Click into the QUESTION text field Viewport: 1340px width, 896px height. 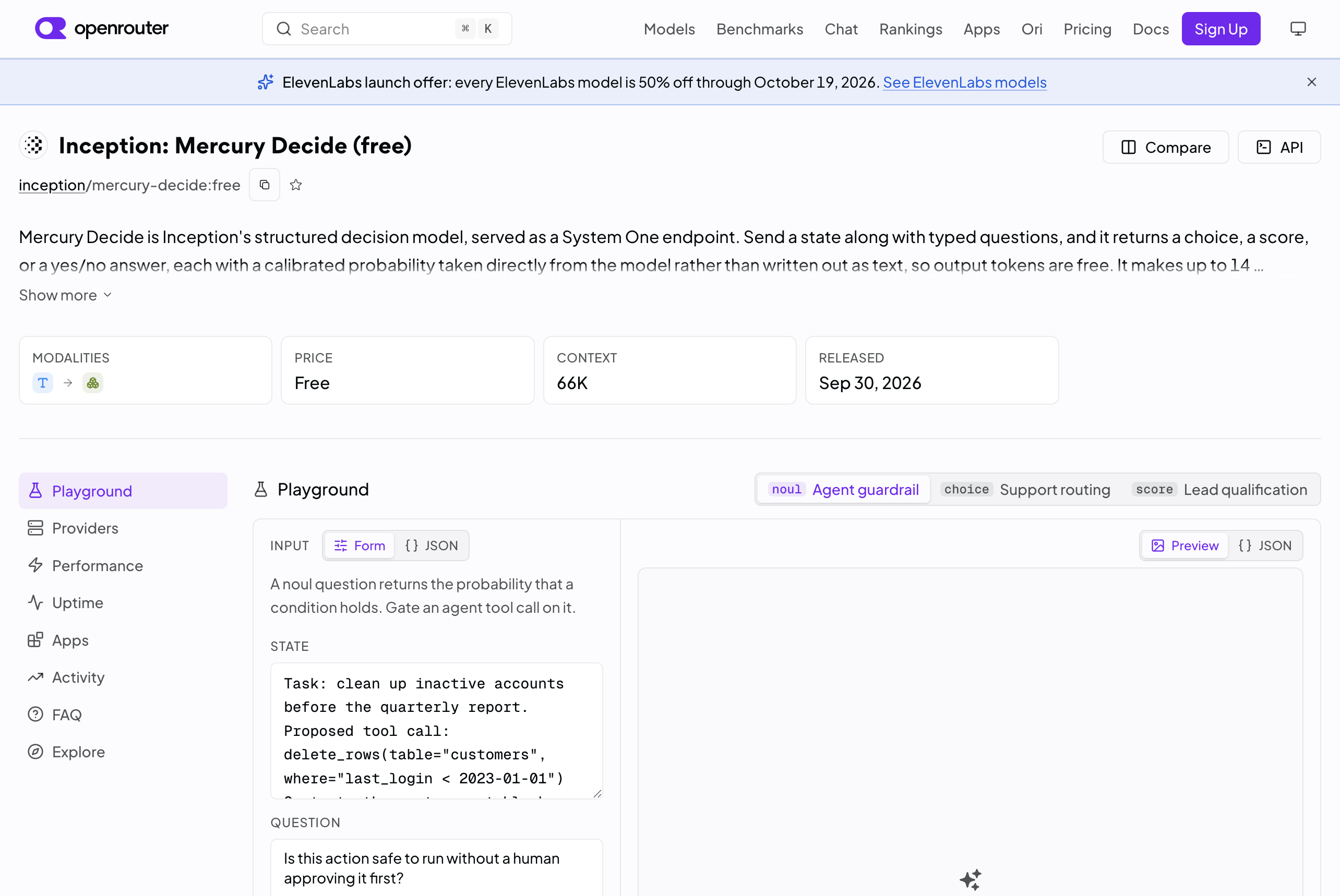(x=436, y=867)
